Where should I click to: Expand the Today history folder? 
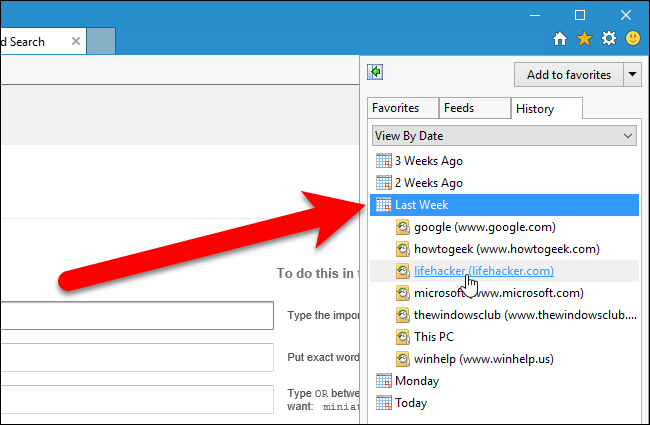point(504,403)
